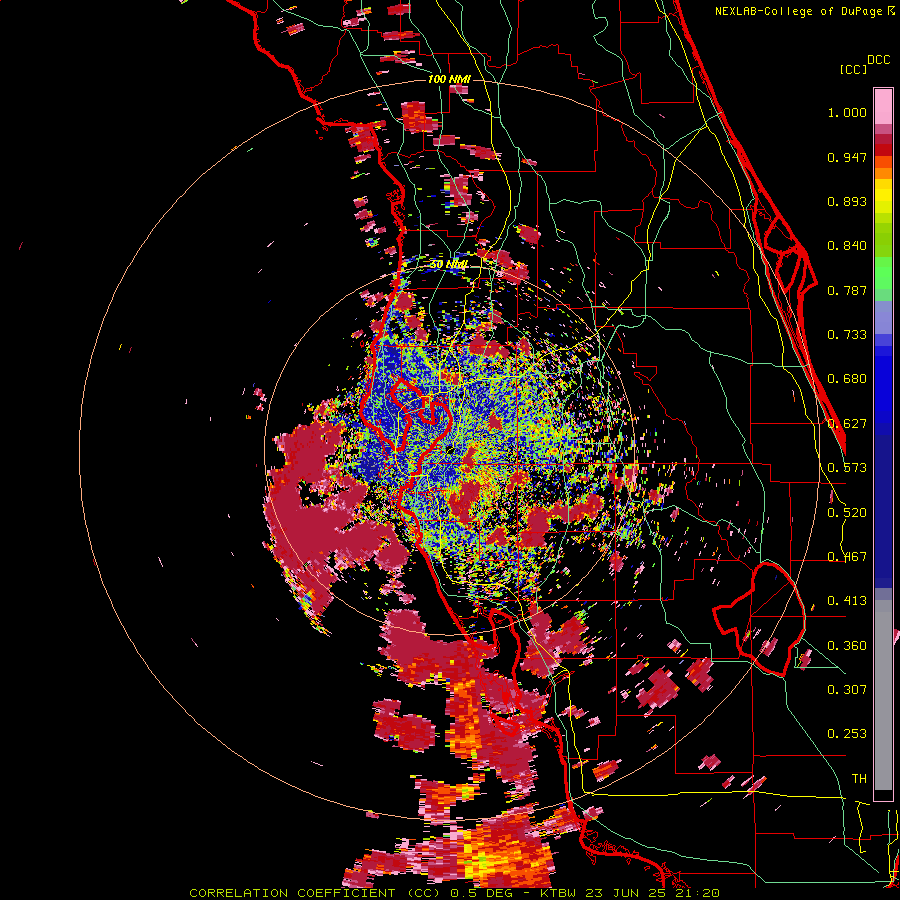900x900 pixels.
Task: Click the yellow segment of the color scale
Action: (883, 197)
